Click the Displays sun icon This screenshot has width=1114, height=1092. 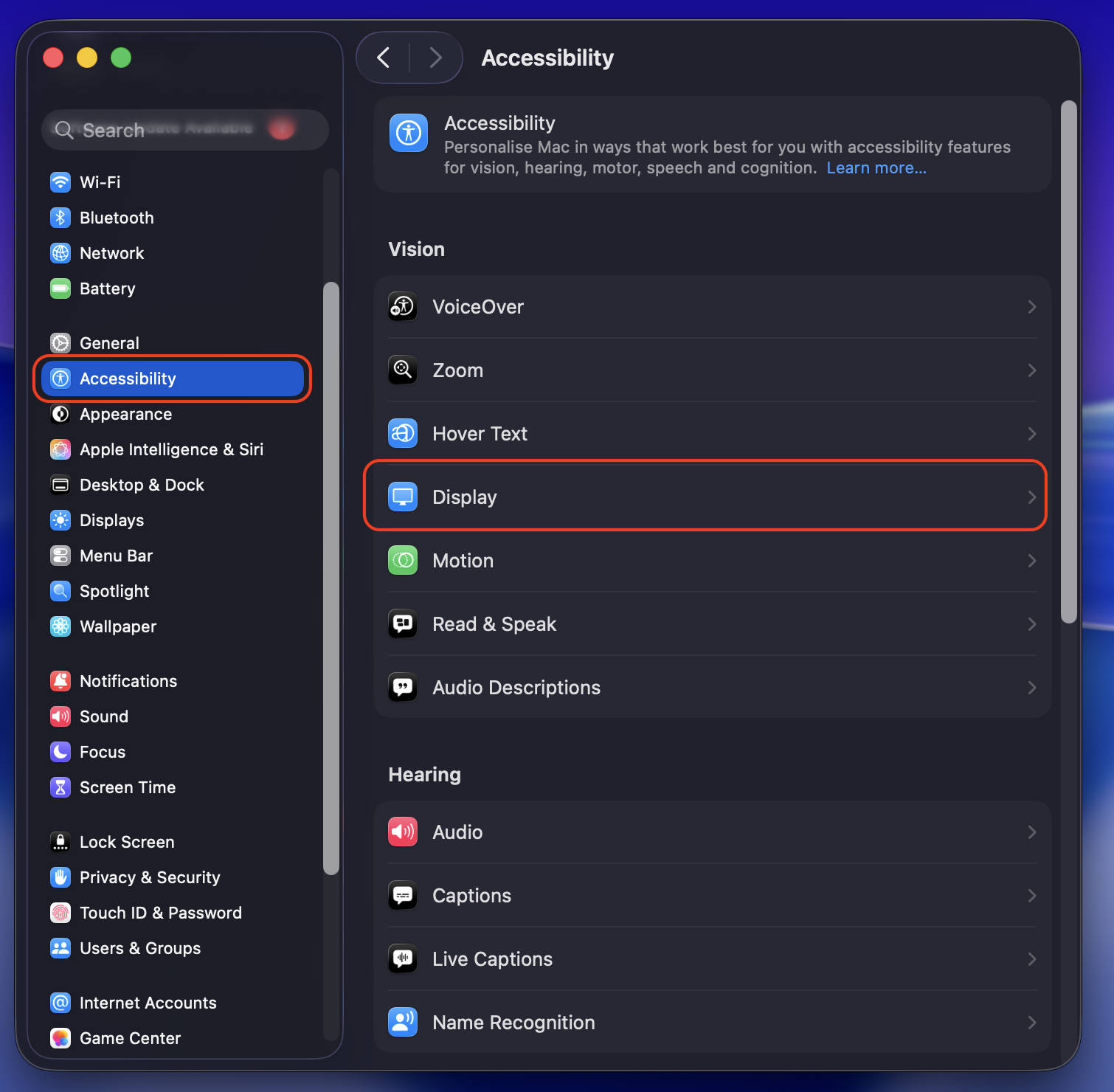tap(60, 519)
